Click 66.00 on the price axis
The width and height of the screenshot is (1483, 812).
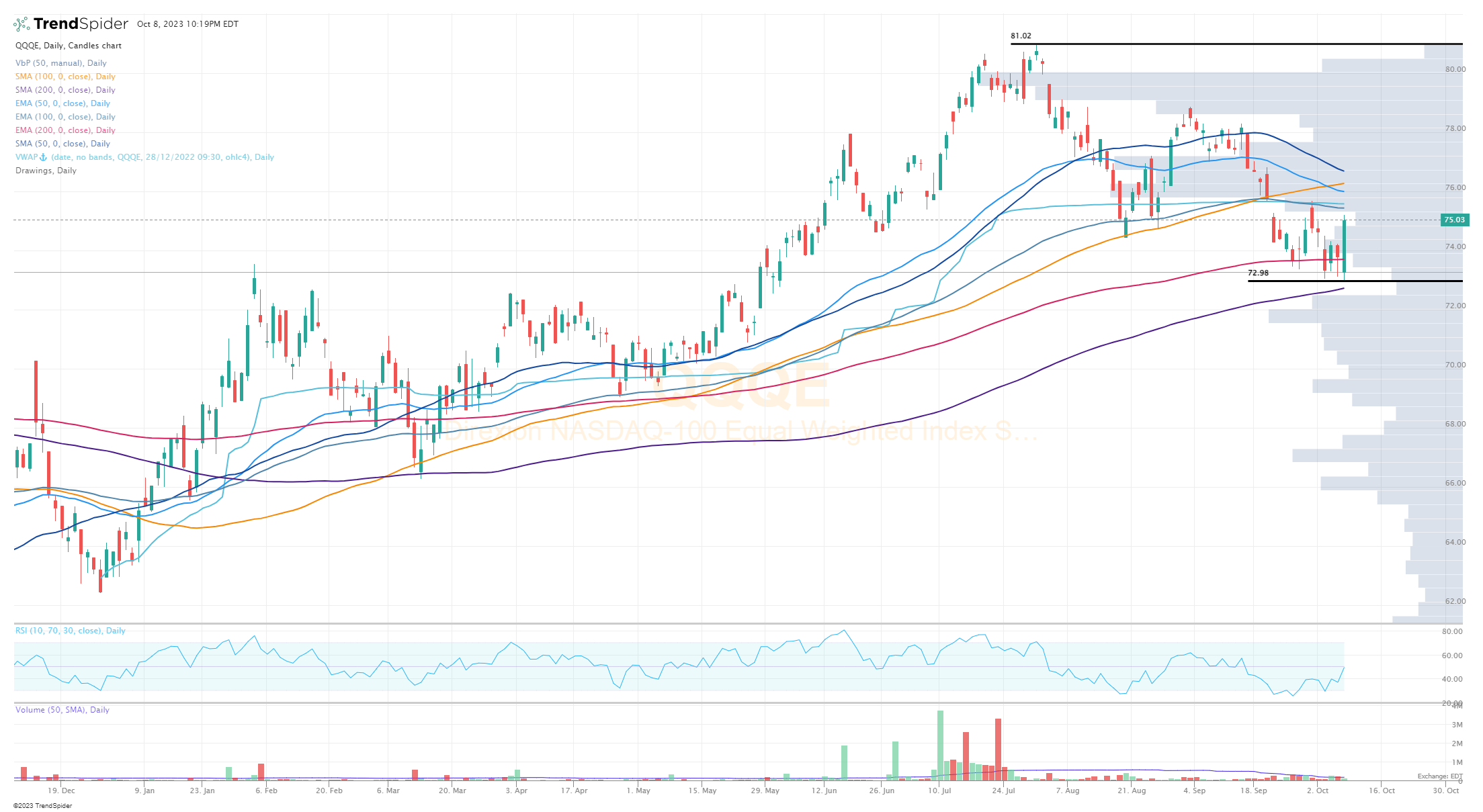1455,483
